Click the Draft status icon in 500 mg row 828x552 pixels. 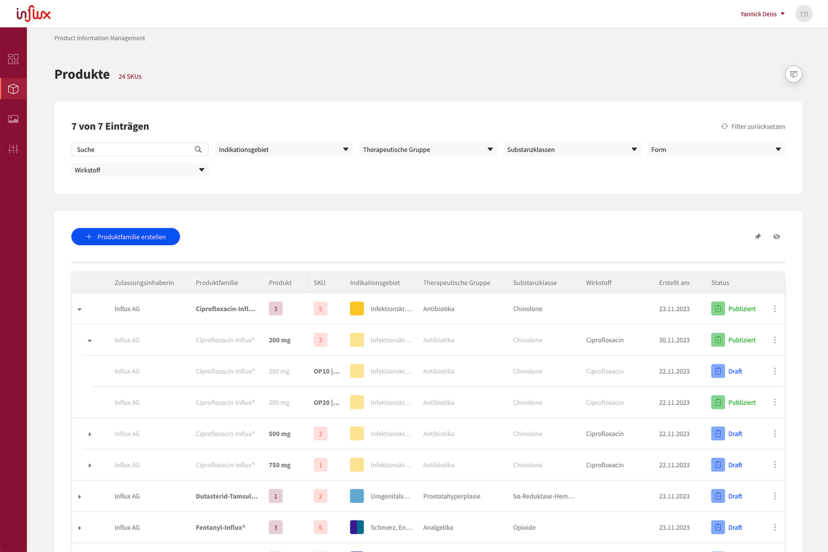pos(718,433)
